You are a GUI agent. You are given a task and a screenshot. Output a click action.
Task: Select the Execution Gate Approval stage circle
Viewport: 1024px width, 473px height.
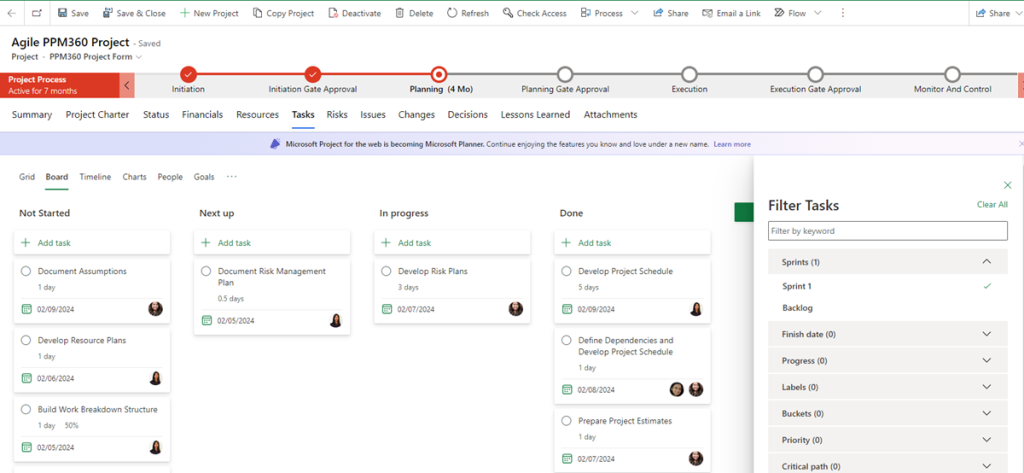pyautogui.click(x=815, y=74)
